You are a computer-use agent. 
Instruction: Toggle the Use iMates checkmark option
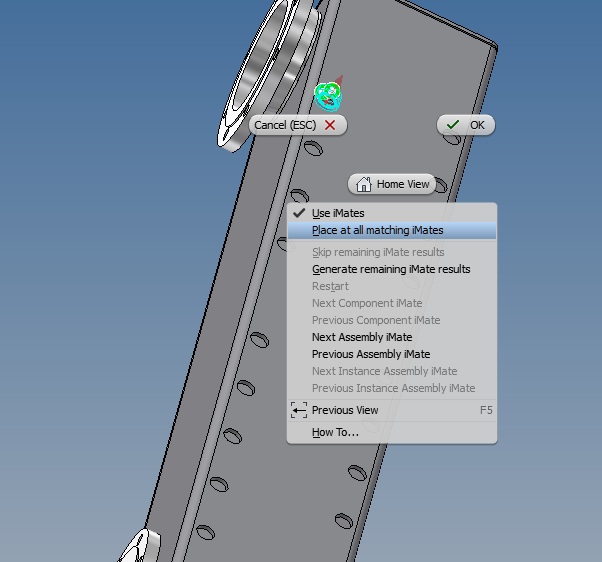tap(338, 213)
